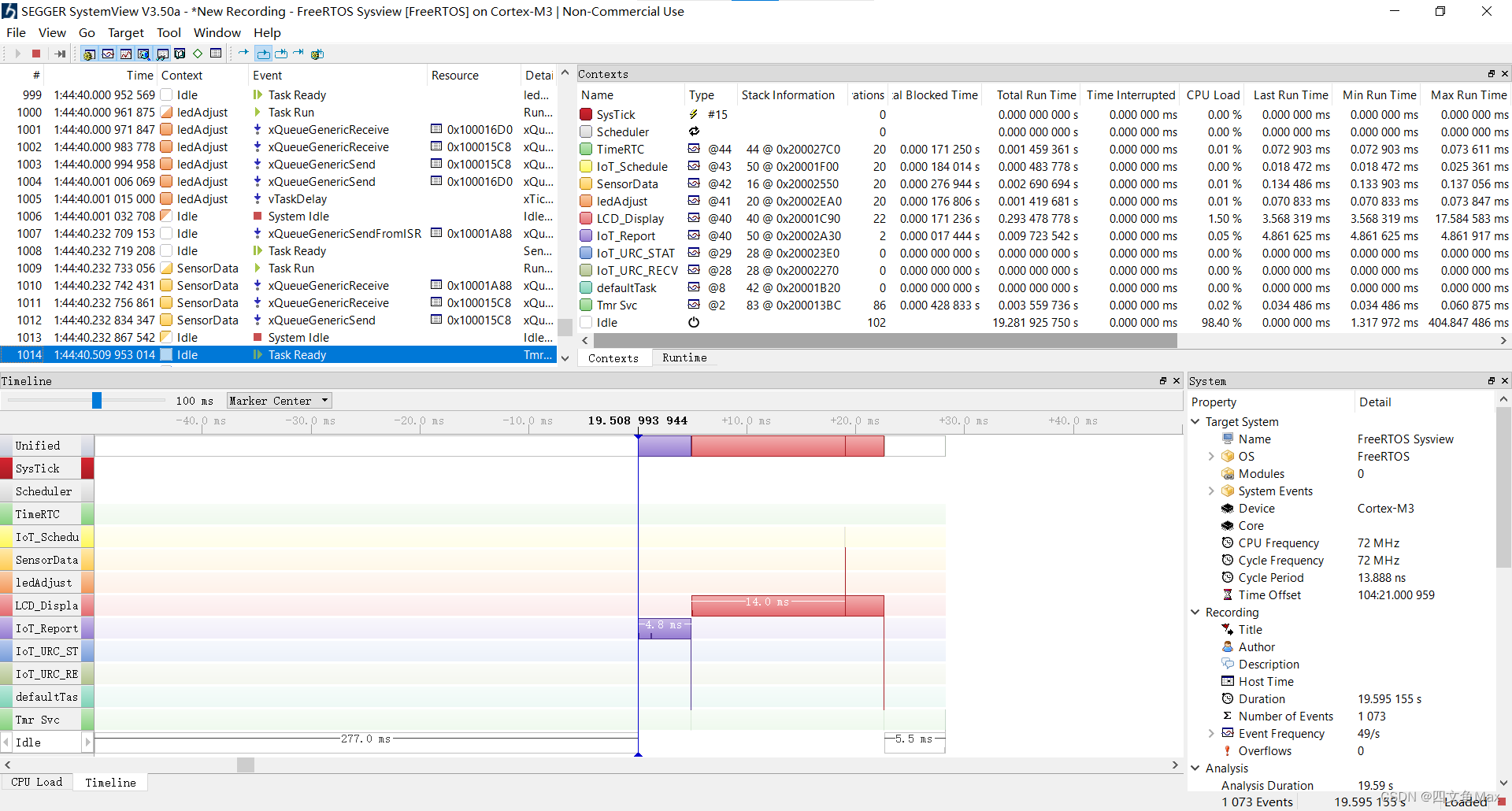The width and height of the screenshot is (1512, 811).
Task: Toggle the IoT_Report context checkbox
Action: coord(584,235)
